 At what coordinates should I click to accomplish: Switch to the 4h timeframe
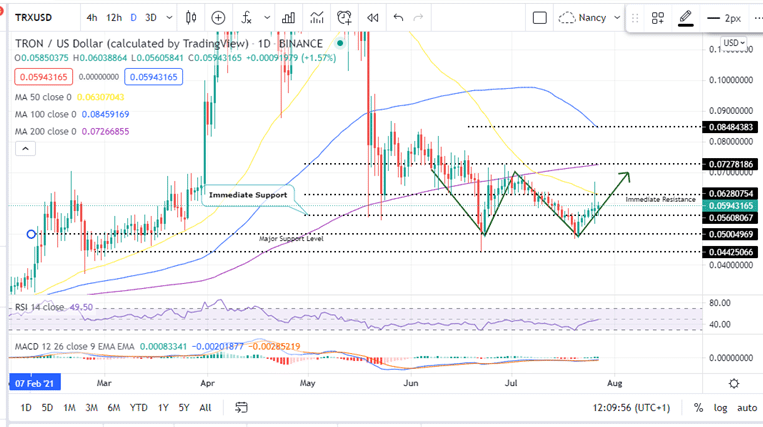pyautogui.click(x=91, y=18)
